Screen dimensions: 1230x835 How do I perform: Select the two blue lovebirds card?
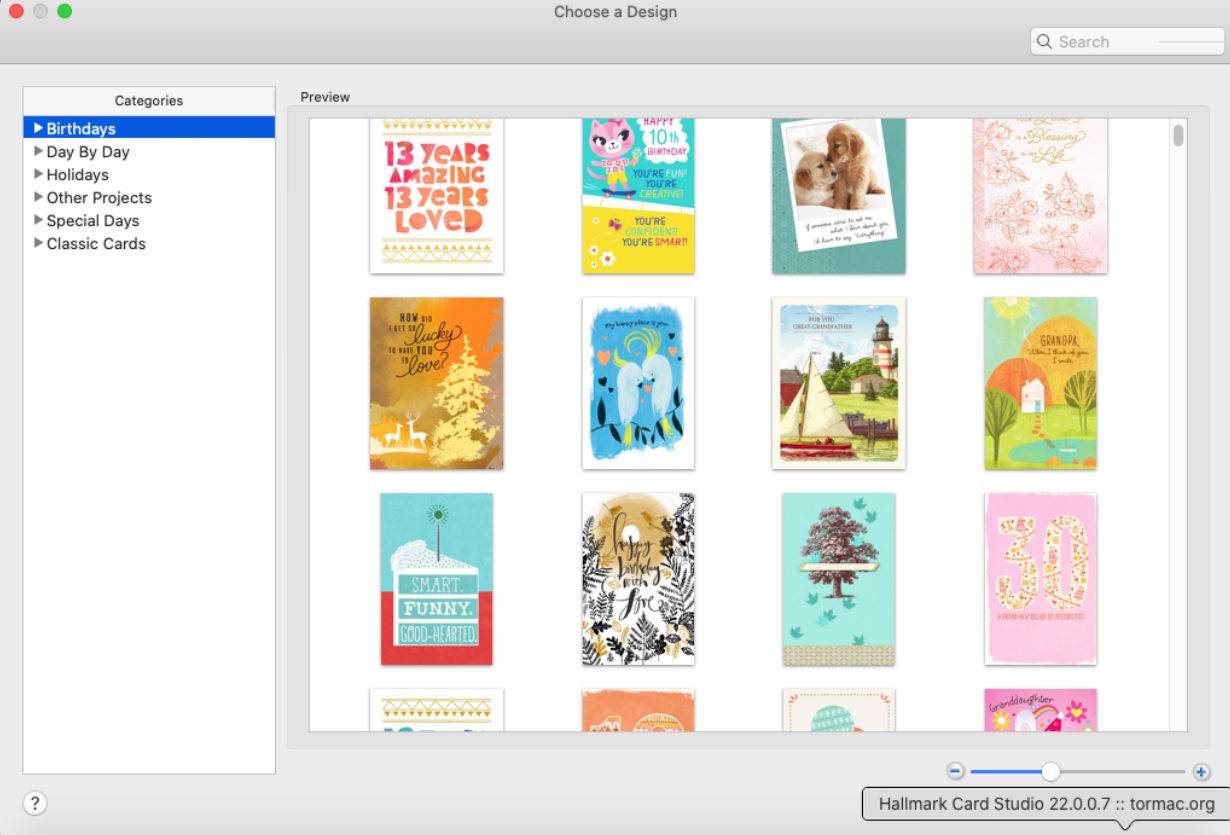tap(638, 383)
